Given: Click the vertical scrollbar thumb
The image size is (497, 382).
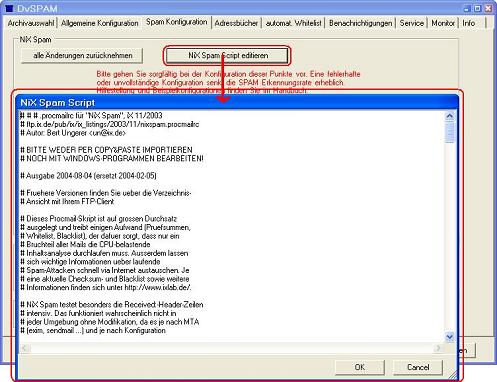Looking at the screenshot, I should [x=450, y=132].
